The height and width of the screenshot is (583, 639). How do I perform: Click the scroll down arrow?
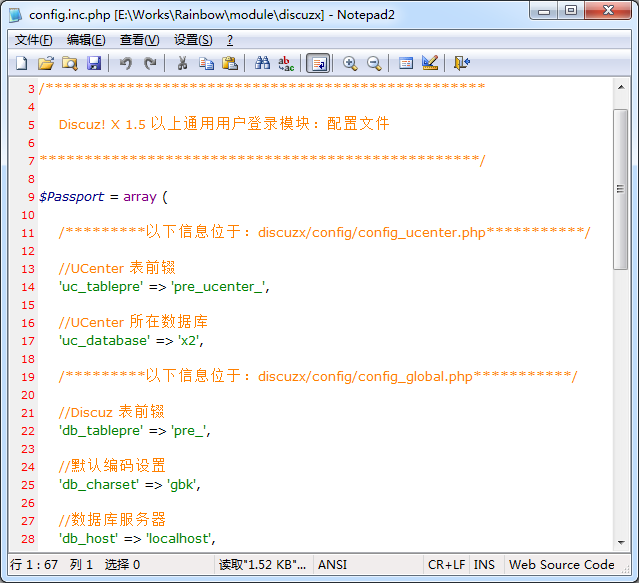pyautogui.click(x=620, y=537)
